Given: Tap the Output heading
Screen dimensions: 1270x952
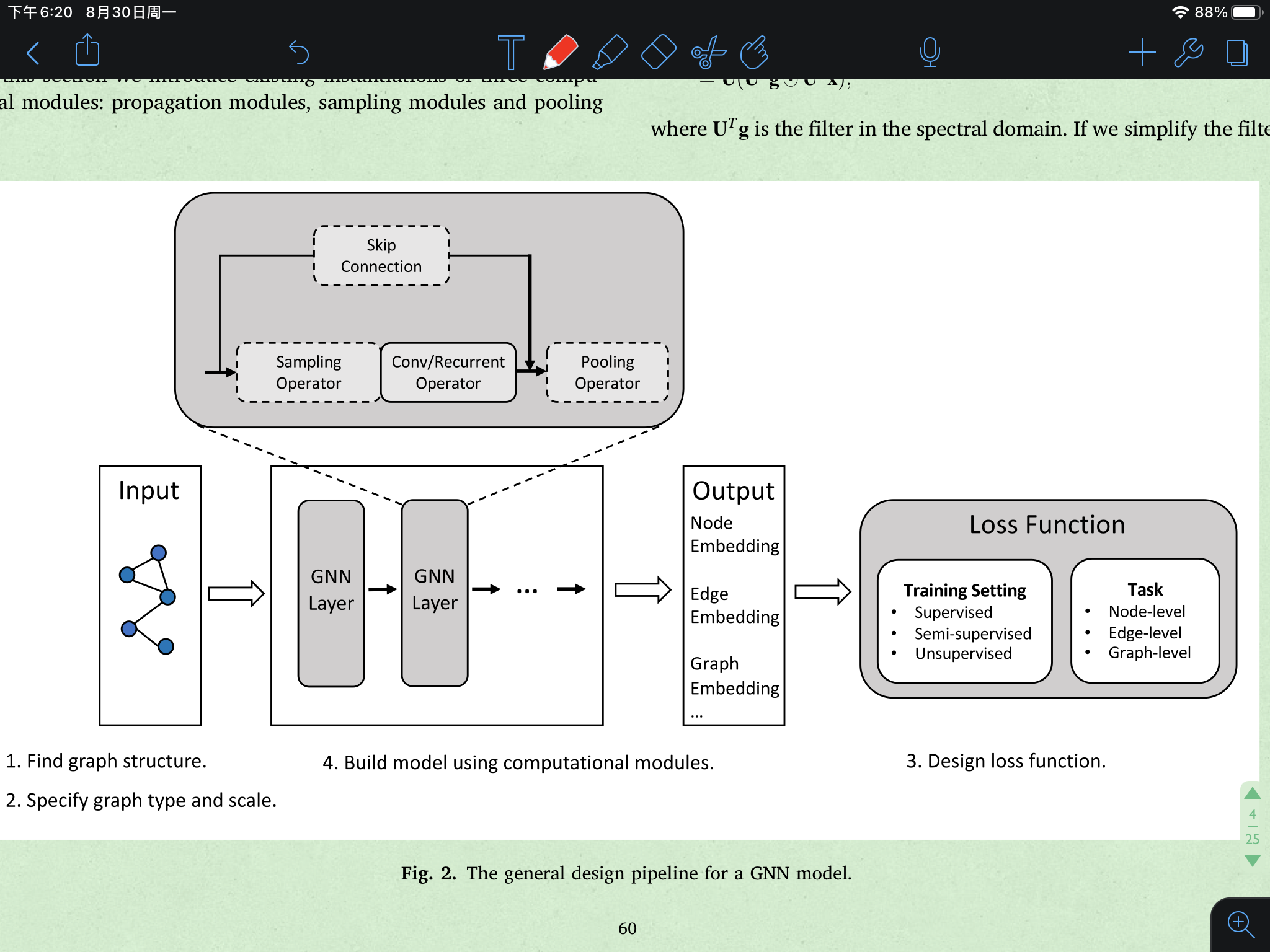Looking at the screenshot, I should tap(733, 491).
